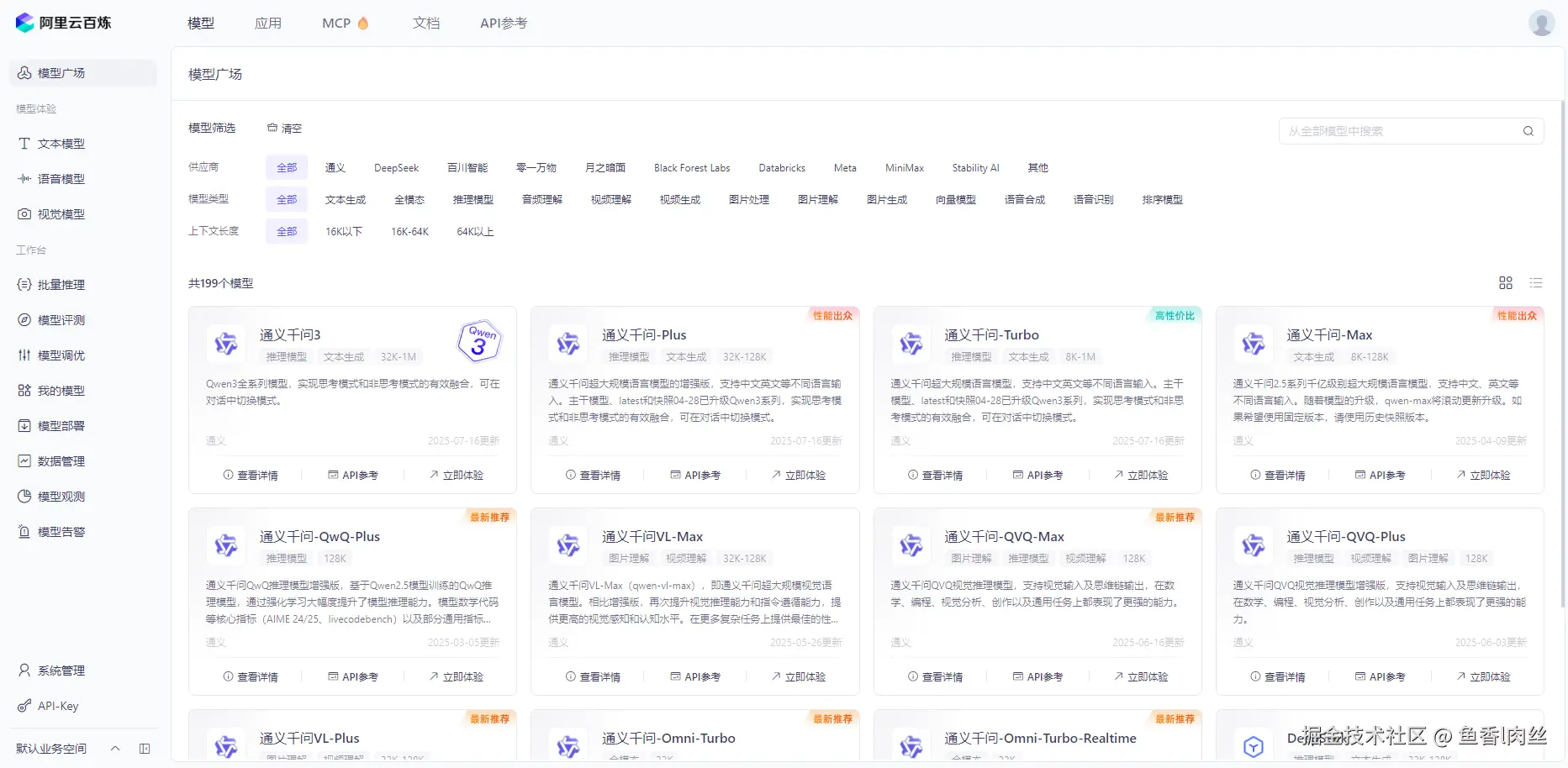This screenshot has width=1568, height=768.
Task: Open 模型评测 from the sidebar
Action: [x=59, y=319]
